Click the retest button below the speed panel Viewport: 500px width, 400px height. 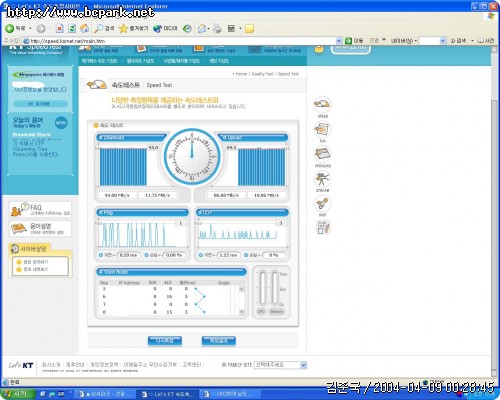165,341
